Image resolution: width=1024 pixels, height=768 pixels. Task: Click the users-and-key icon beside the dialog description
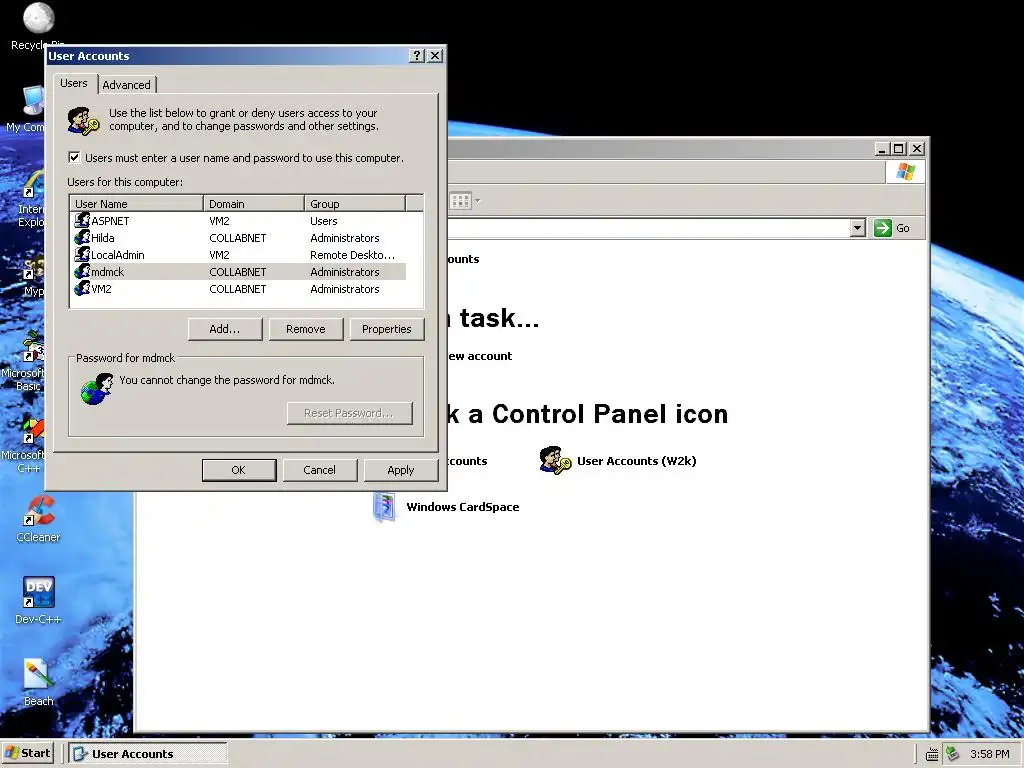[84, 121]
